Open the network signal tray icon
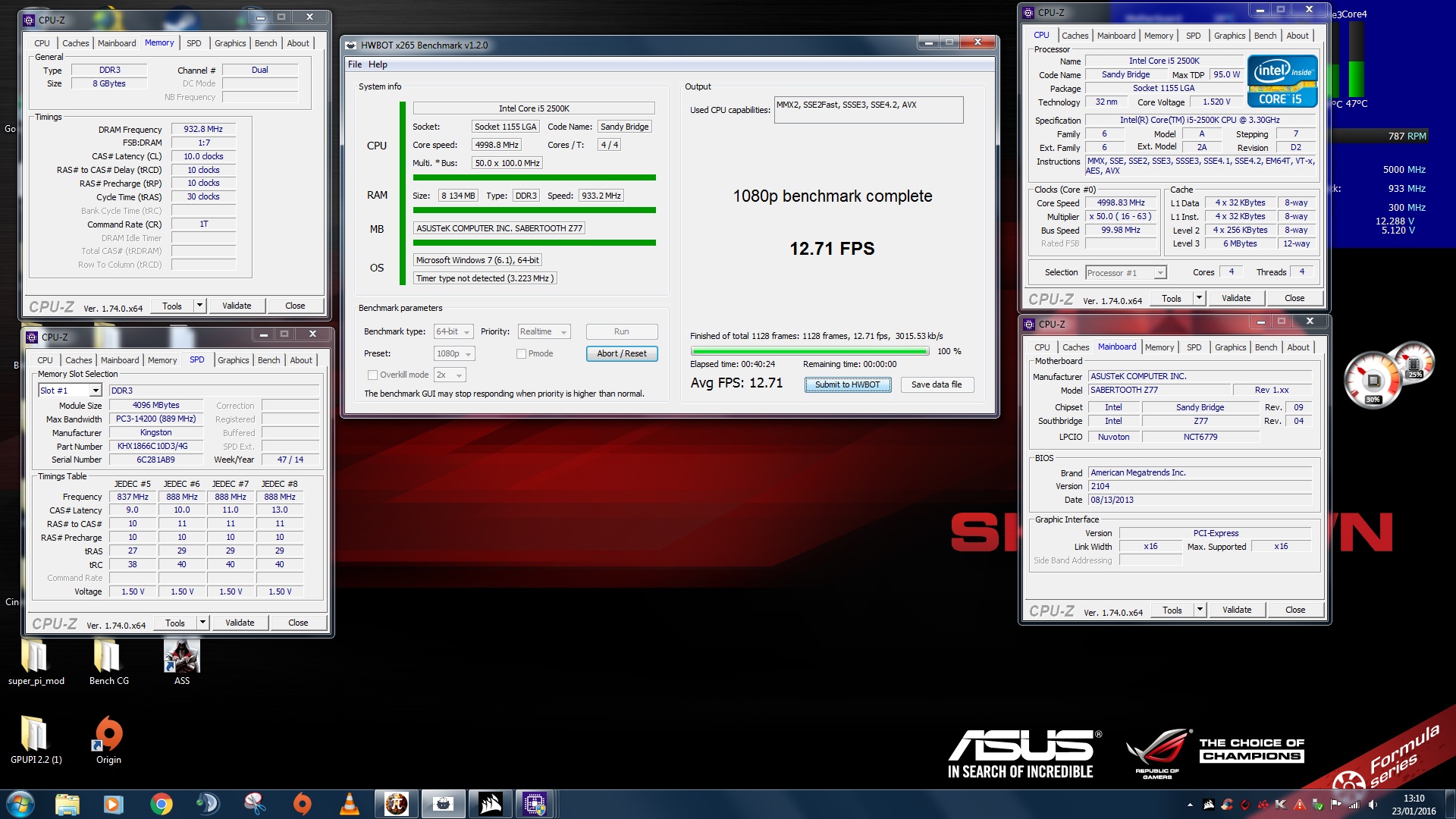Screen dimensions: 1456x819 click(x=1354, y=805)
